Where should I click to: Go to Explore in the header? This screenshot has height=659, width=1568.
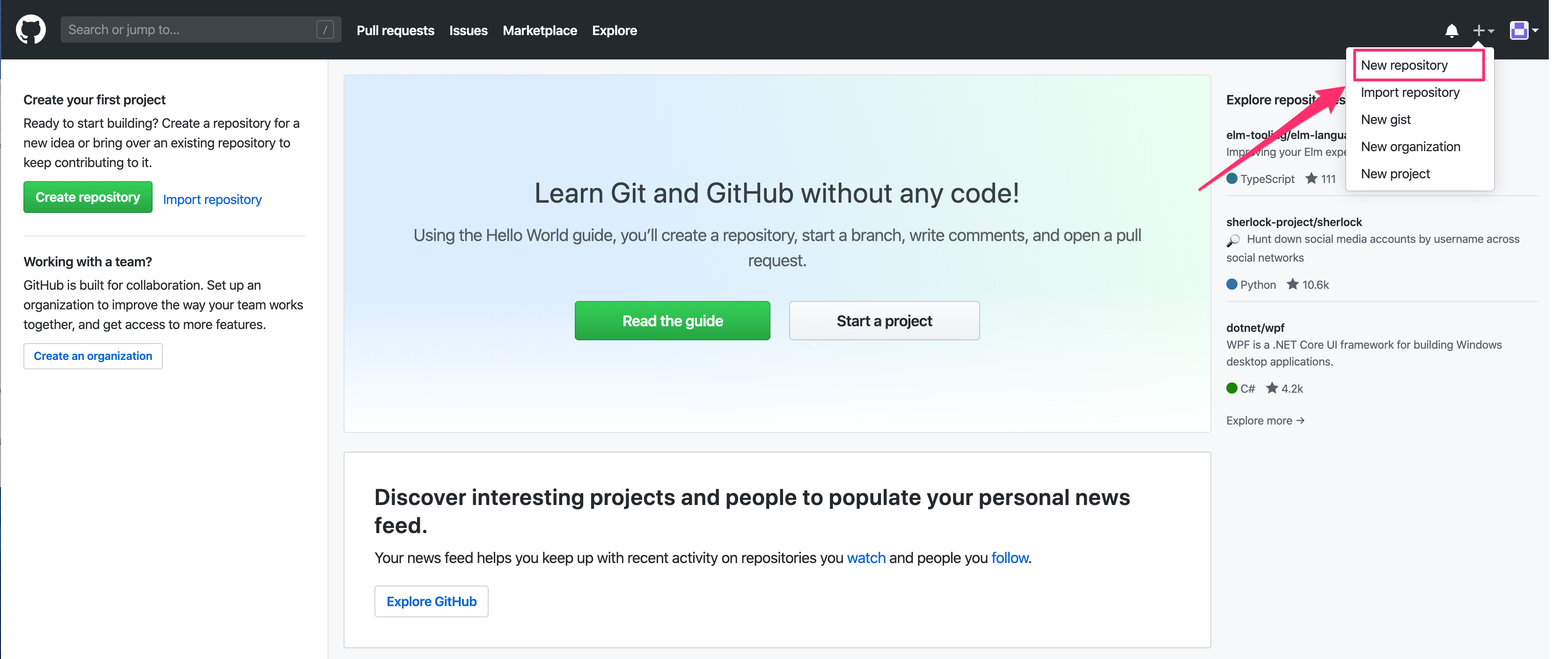tap(614, 30)
